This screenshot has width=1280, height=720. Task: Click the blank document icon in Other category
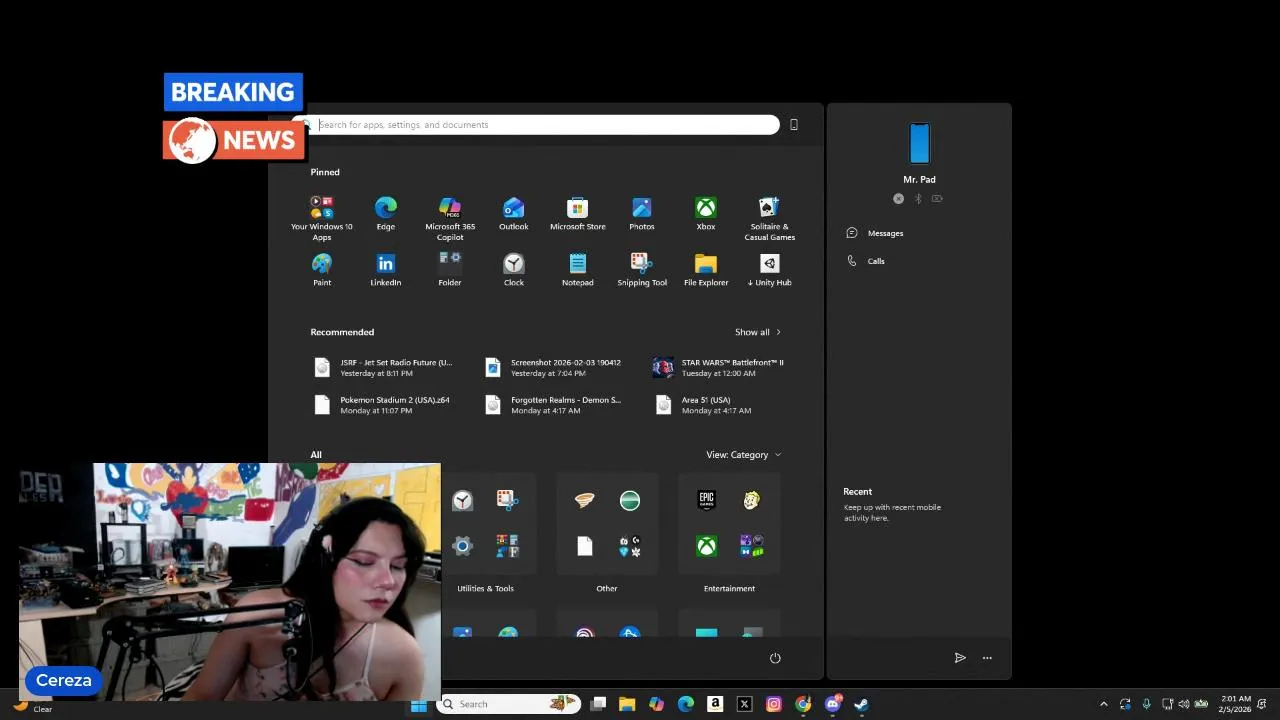585,546
